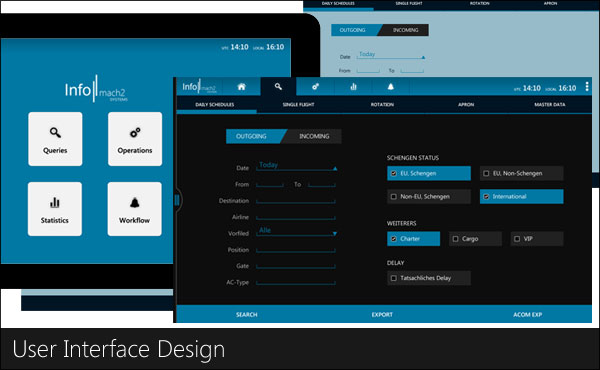The image size is (600, 370).
Task: Click the Destination input field
Action: (296, 200)
